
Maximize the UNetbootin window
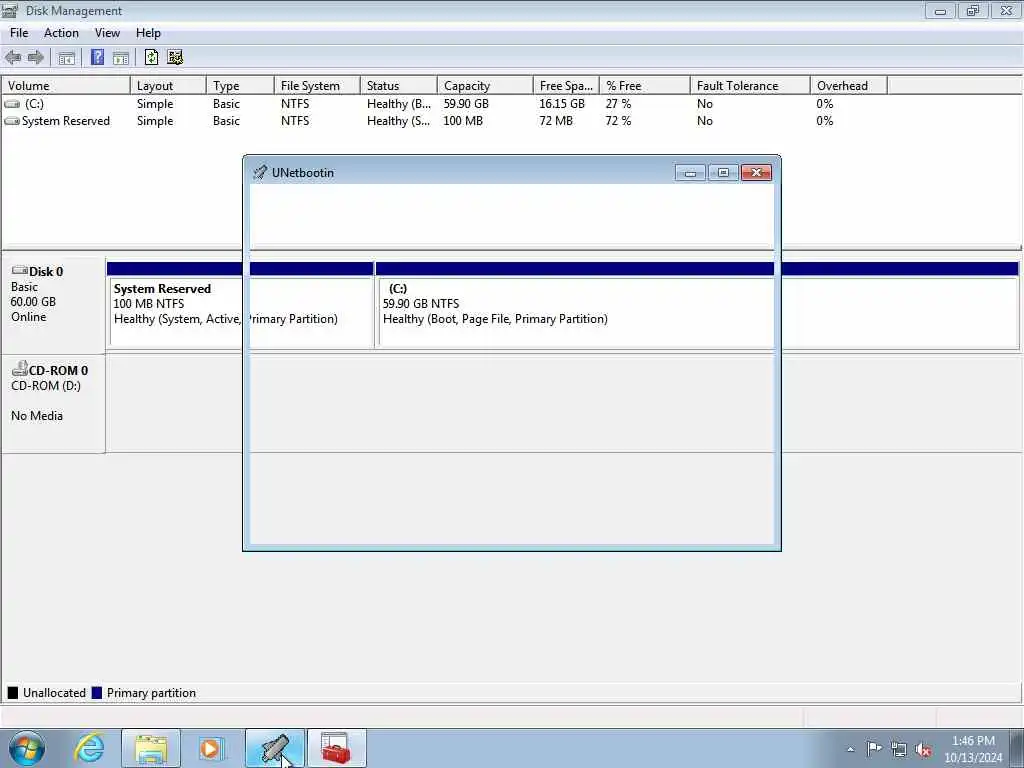(723, 172)
